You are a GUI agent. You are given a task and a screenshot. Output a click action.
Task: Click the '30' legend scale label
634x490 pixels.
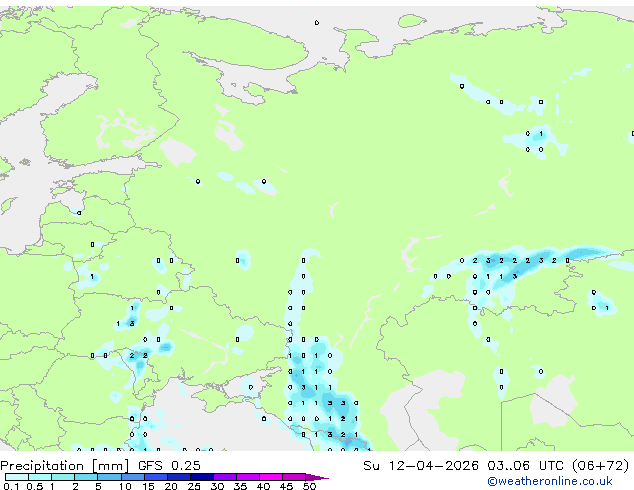(x=217, y=486)
